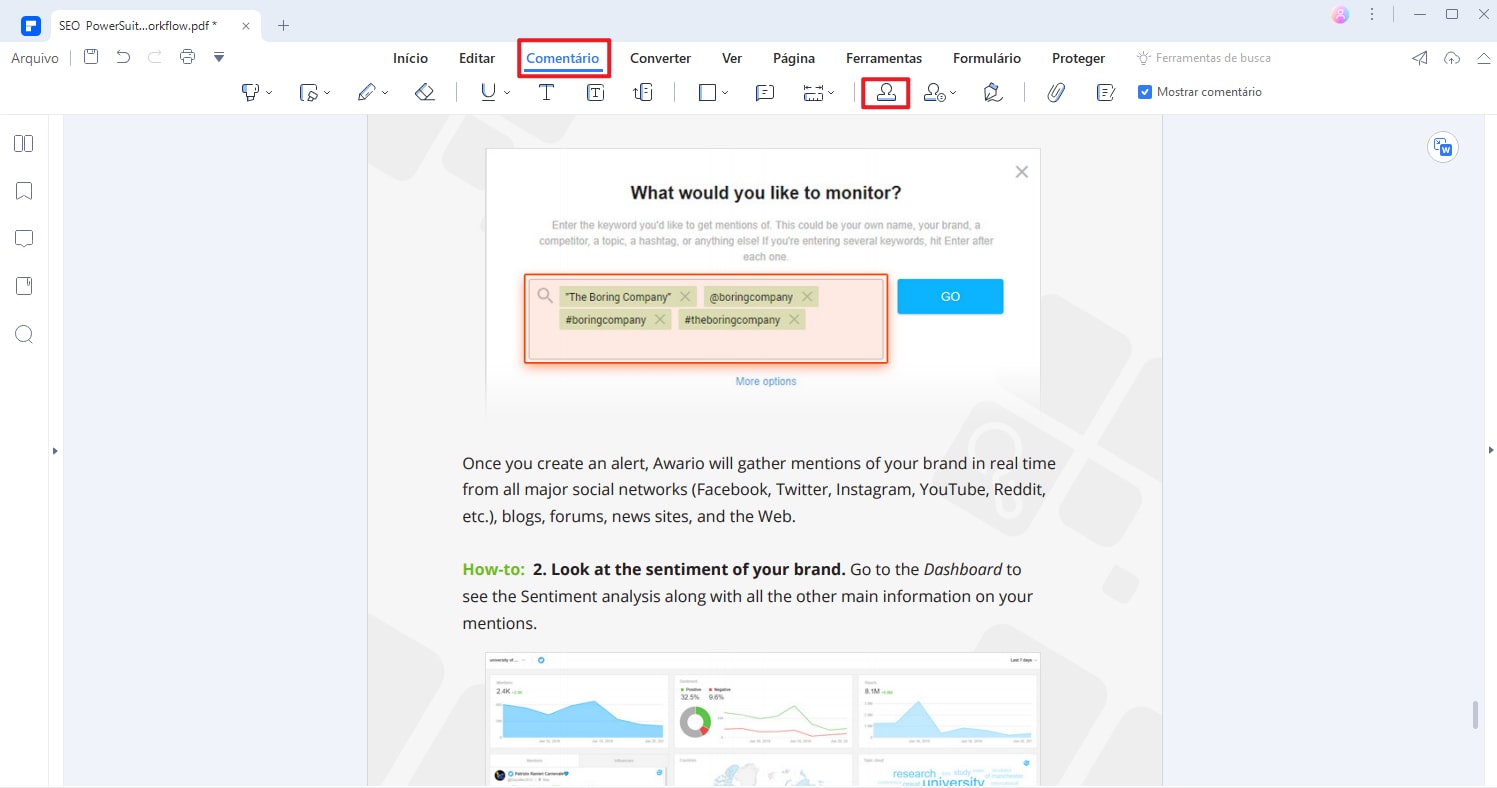
Task: Open the comments side panel
Action: coord(24,239)
